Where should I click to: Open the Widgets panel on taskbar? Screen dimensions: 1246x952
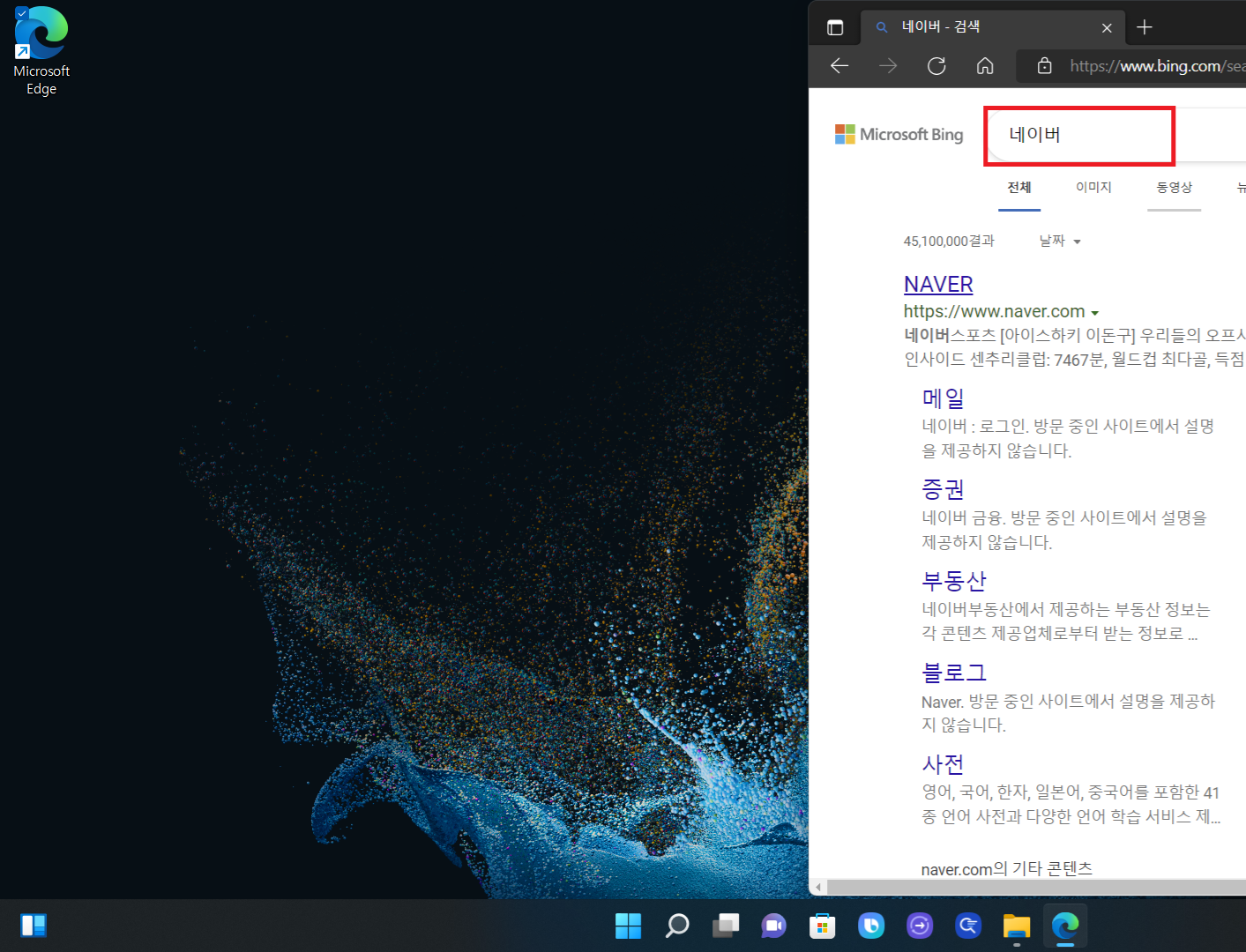pos(34,926)
